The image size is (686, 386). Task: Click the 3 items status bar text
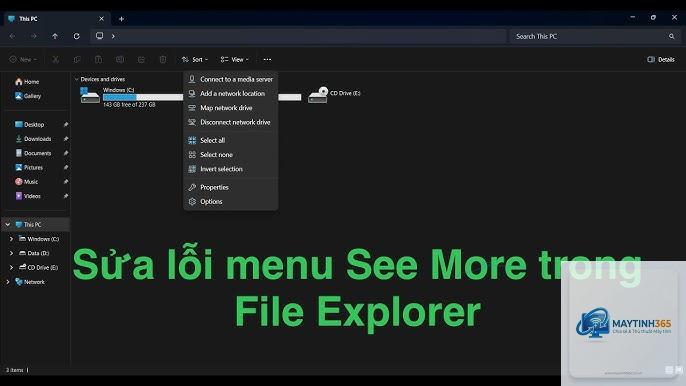pyautogui.click(x=14, y=370)
